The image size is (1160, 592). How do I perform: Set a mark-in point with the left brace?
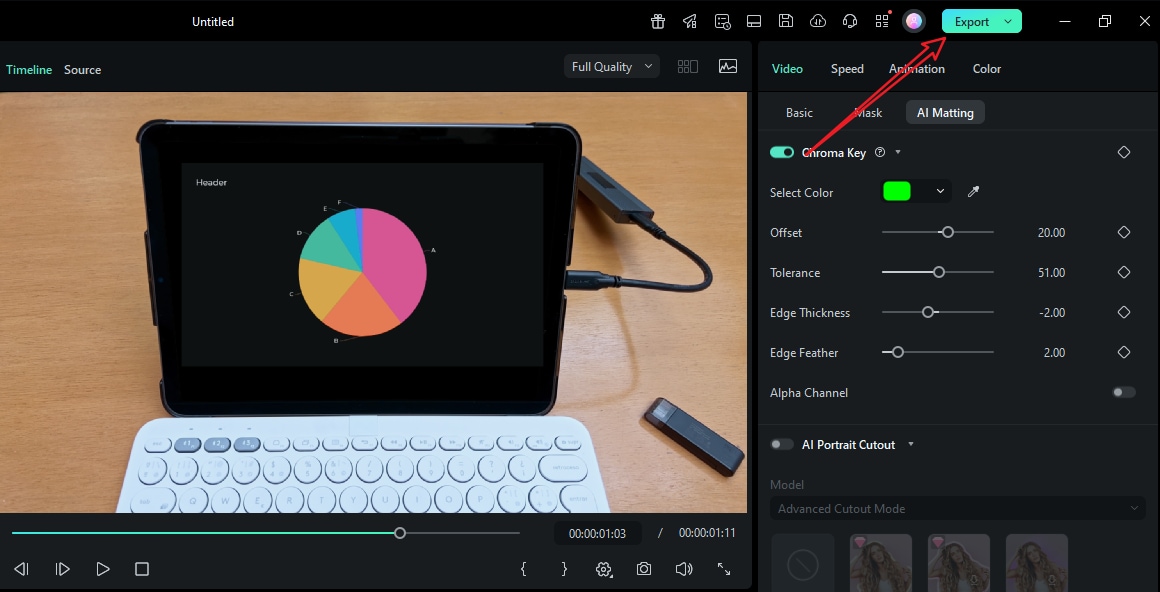(x=523, y=568)
